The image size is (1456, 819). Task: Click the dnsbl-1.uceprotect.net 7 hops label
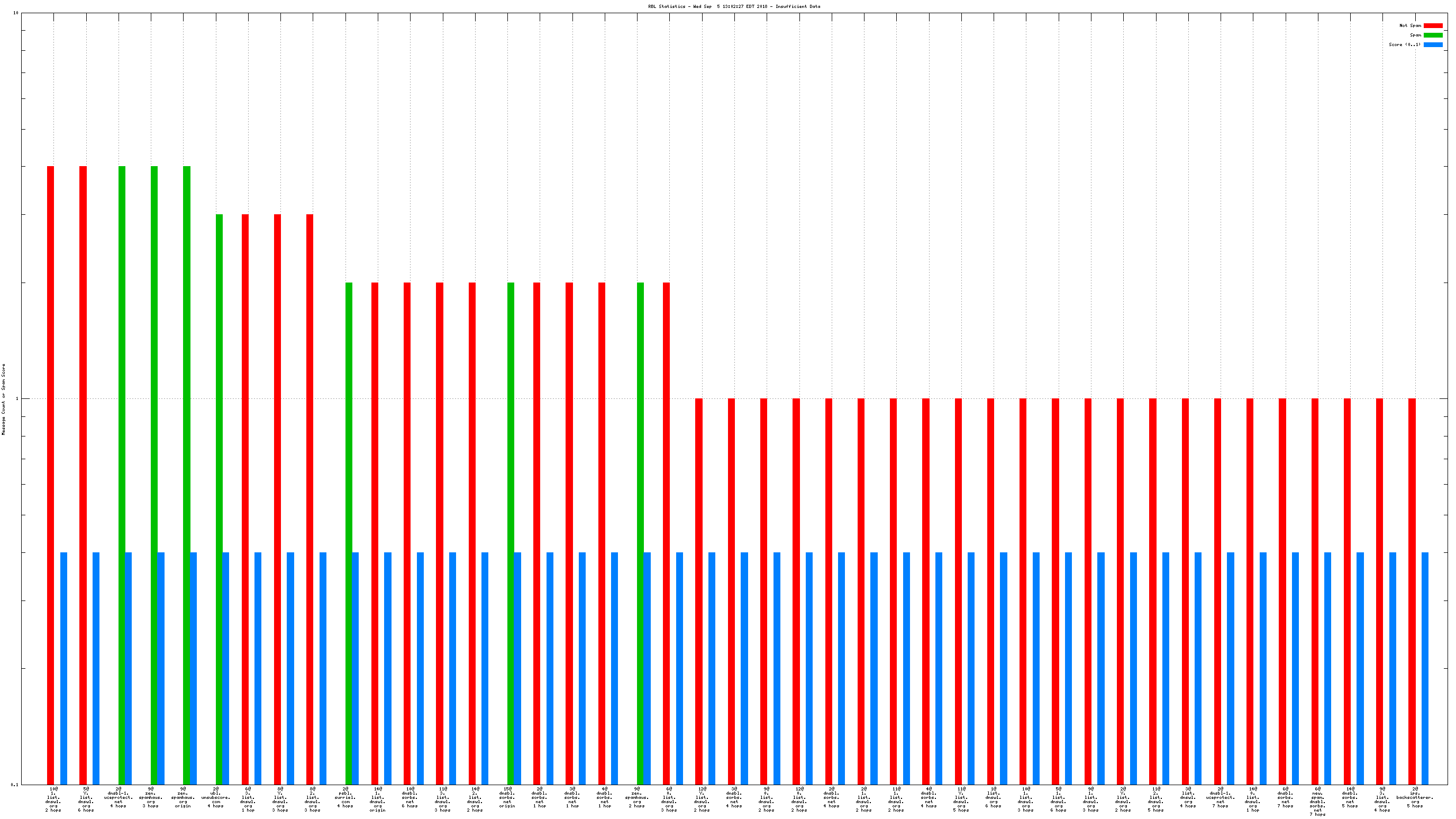[x=1221, y=797]
